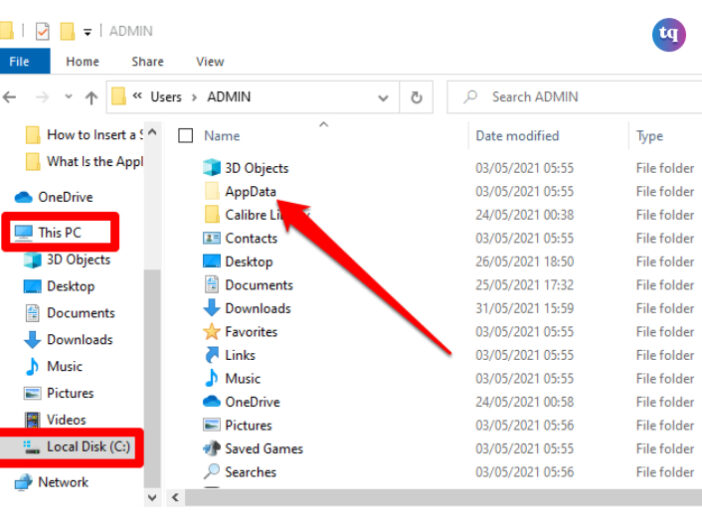Select the Calibre Library folder icon
Screen dimensions: 702x526
coord(212,214)
